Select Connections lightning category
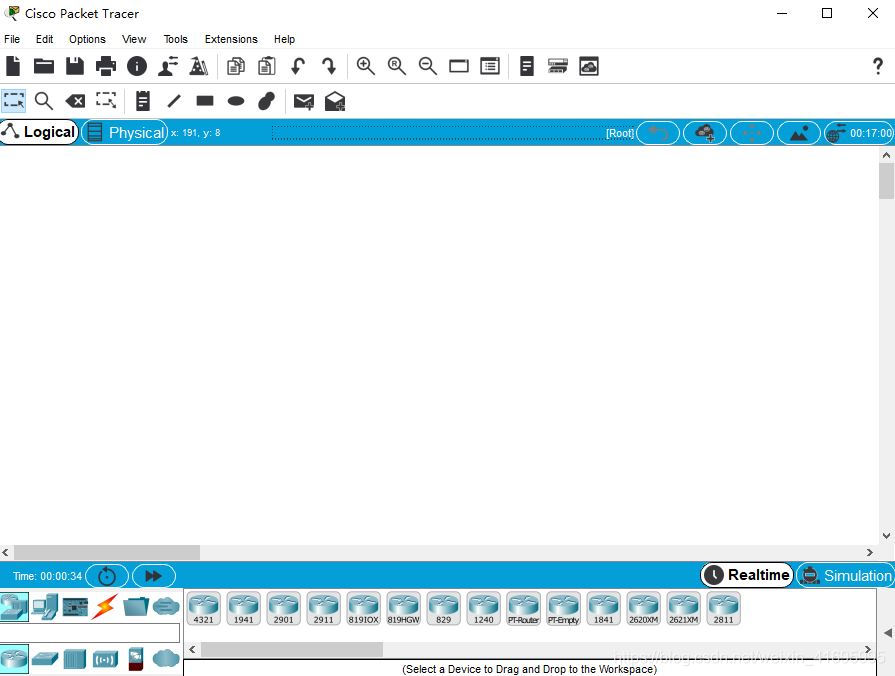Image resolution: width=895 pixels, height=676 pixels. pyautogui.click(x=104, y=607)
